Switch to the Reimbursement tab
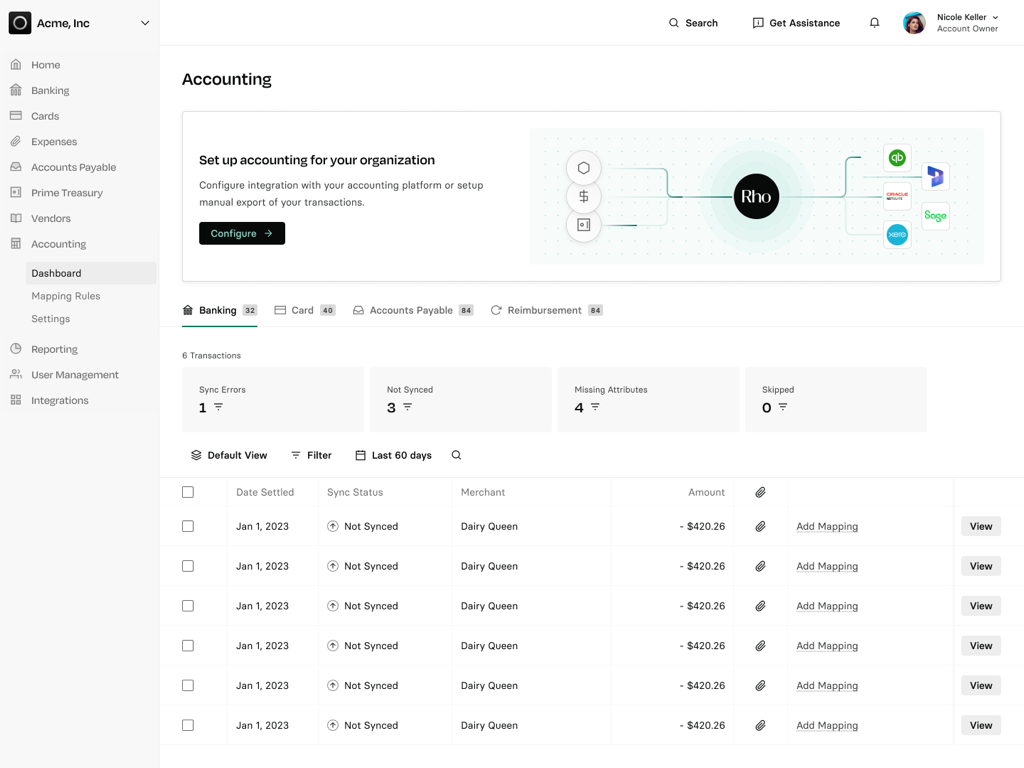 (547, 310)
